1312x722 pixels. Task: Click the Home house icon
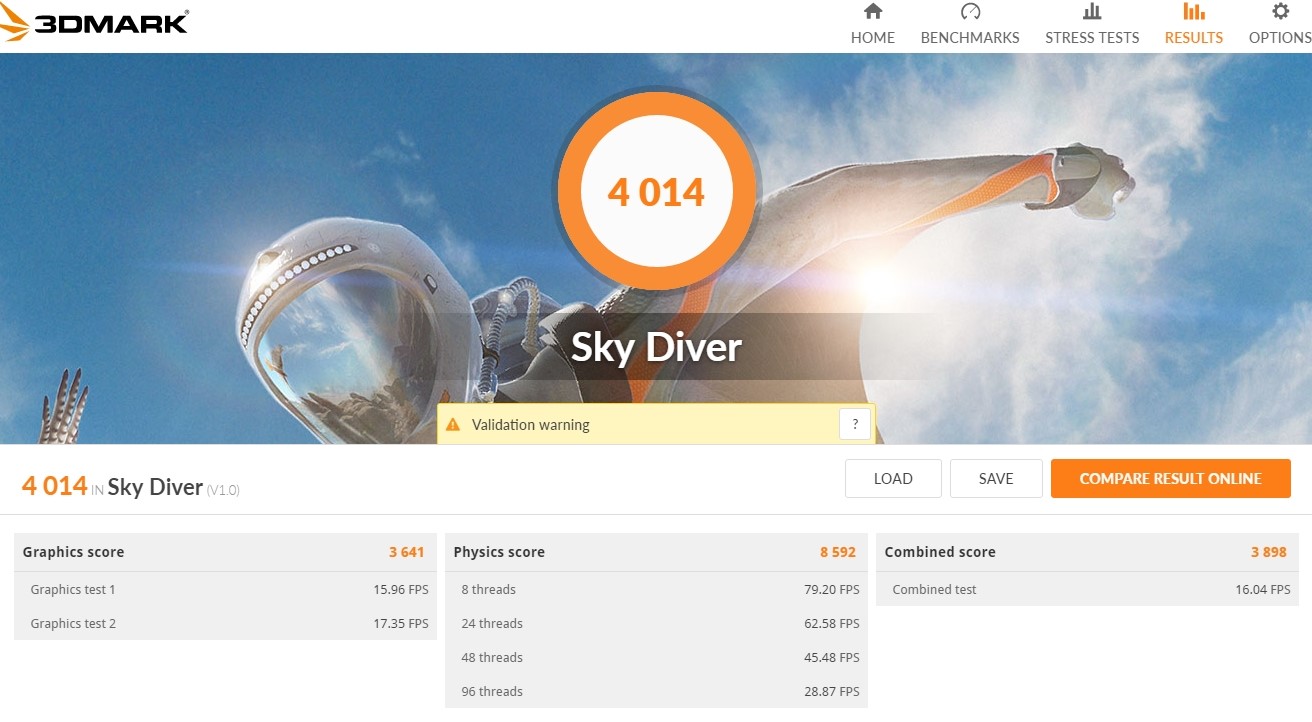[873, 12]
